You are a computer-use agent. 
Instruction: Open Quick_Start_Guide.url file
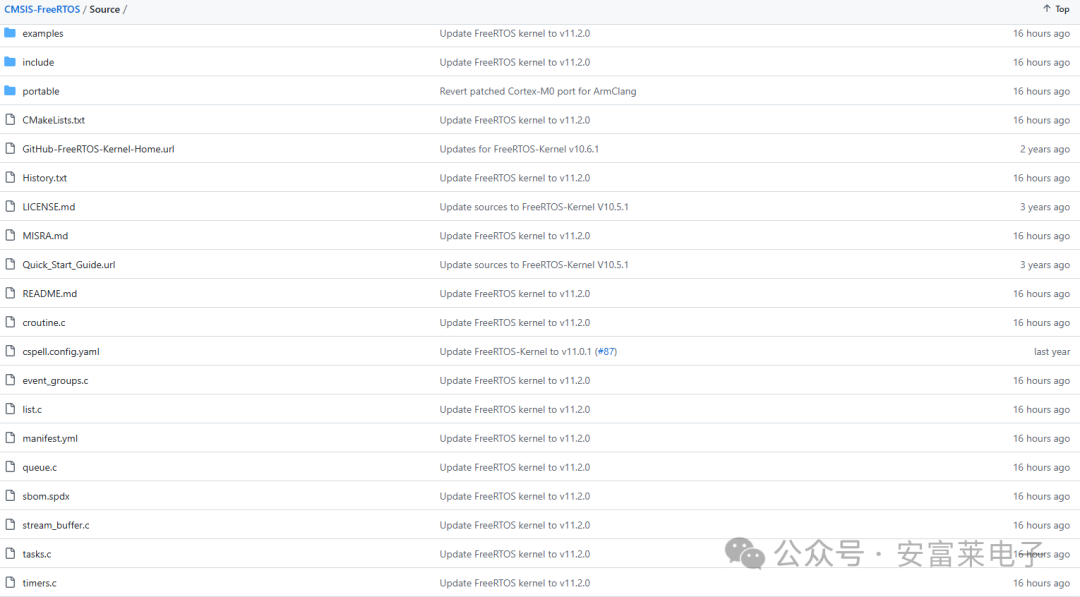(69, 264)
